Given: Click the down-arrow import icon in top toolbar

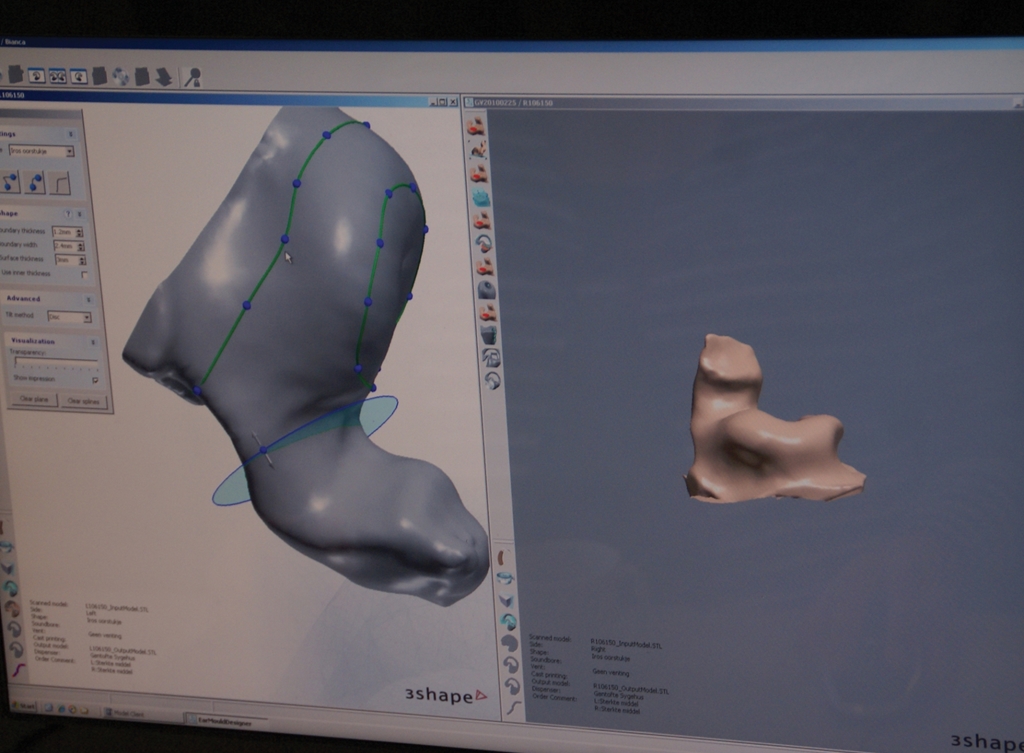Looking at the screenshot, I should [164, 76].
